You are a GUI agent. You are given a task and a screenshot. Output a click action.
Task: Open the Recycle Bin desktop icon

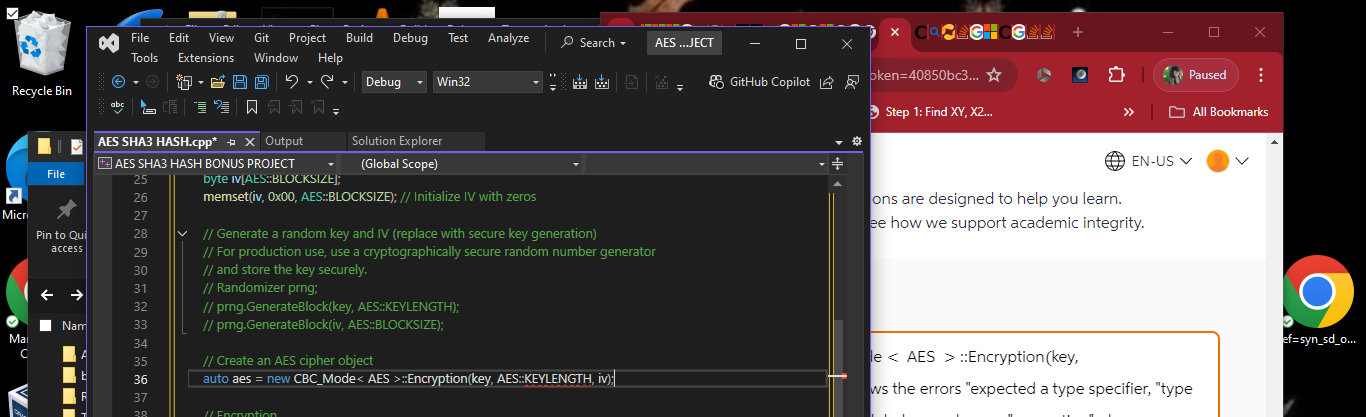click(x=42, y=53)
